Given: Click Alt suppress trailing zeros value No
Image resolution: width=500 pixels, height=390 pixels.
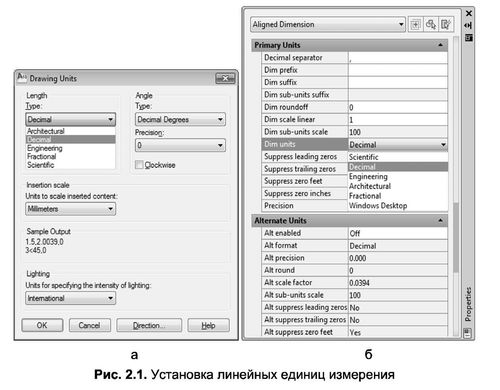Looking at the screenshot, I should tap(398, 320).
